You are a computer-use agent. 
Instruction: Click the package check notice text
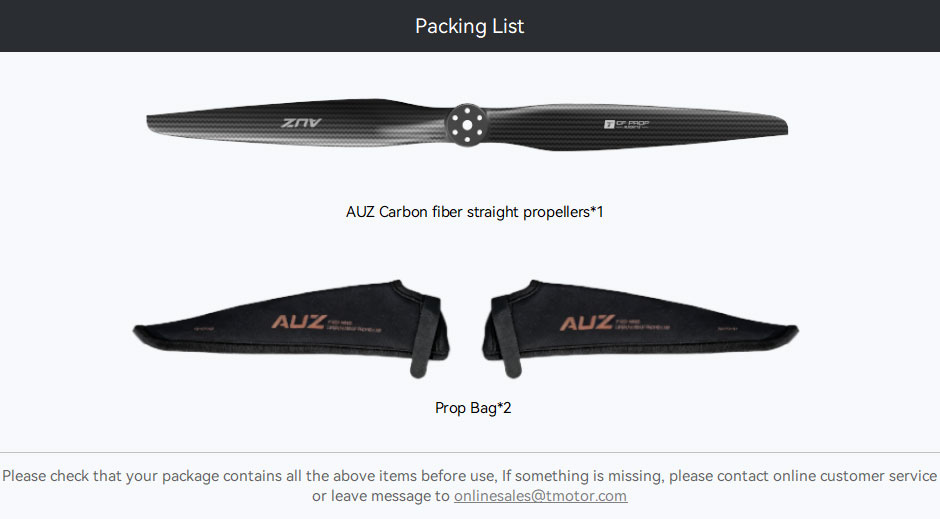[x=469, y=486]
